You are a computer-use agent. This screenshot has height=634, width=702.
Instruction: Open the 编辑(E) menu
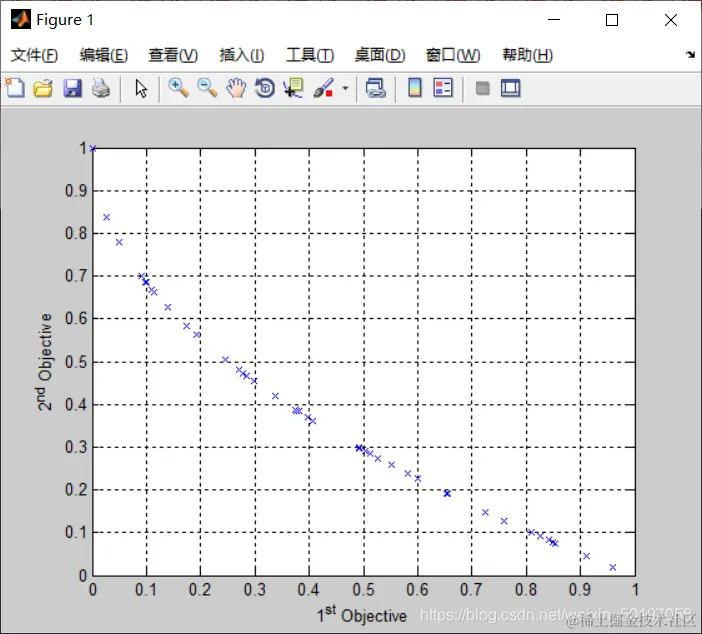click(104, 55)
